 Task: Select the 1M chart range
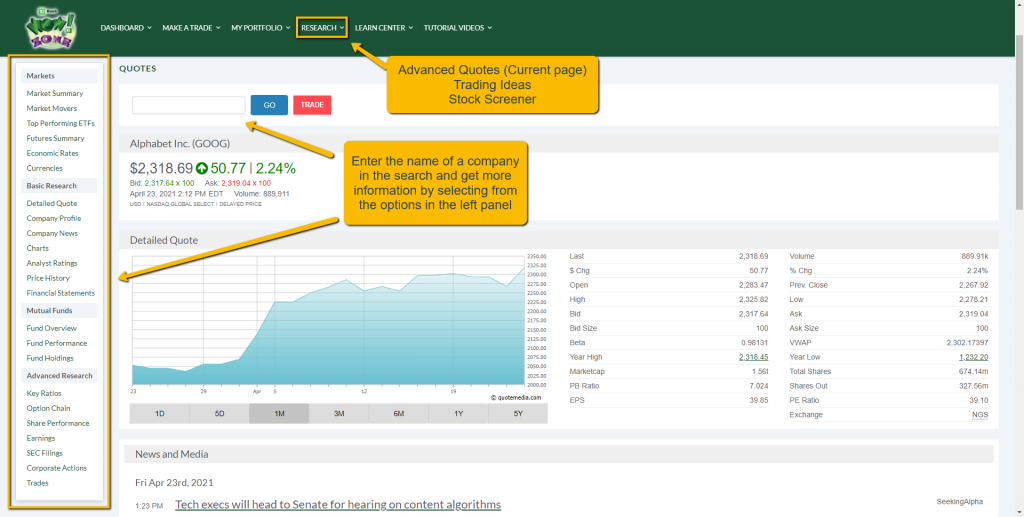279,414
